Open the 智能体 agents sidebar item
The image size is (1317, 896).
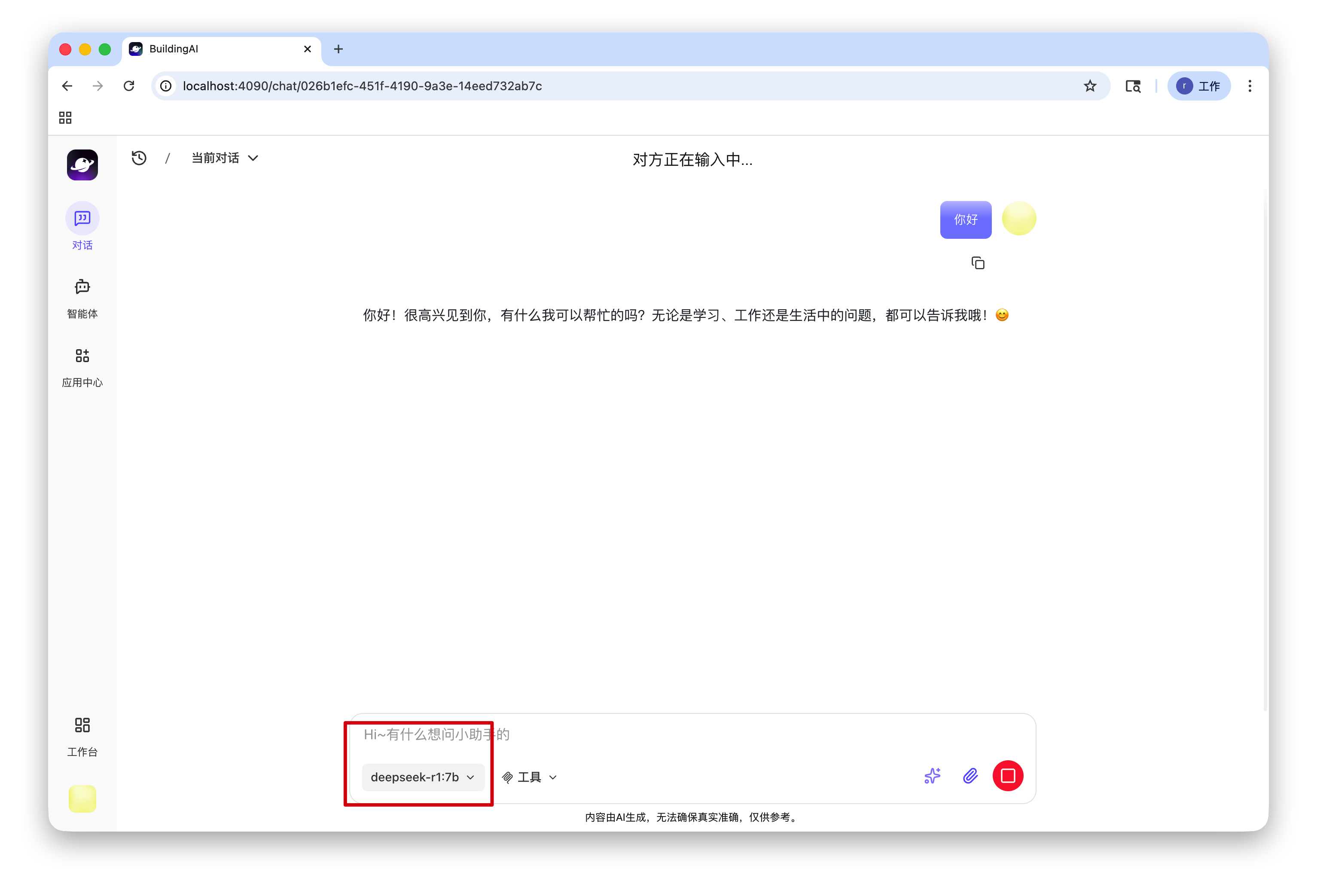click(82, 299)
